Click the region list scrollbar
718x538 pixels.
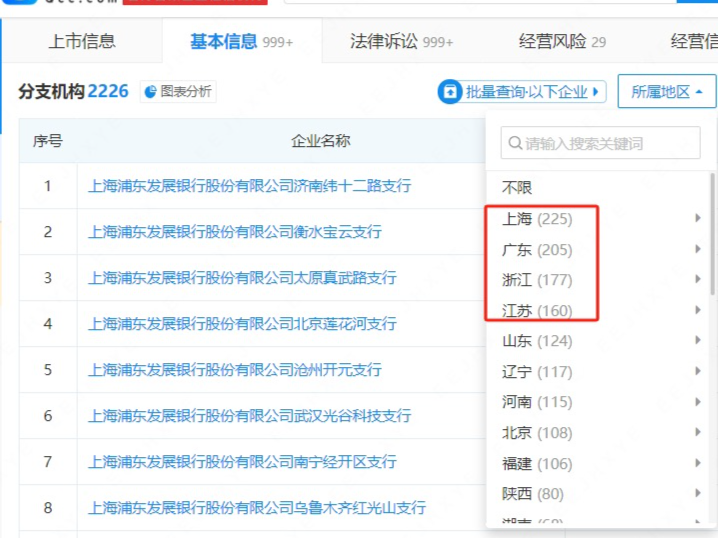(713, 234)
